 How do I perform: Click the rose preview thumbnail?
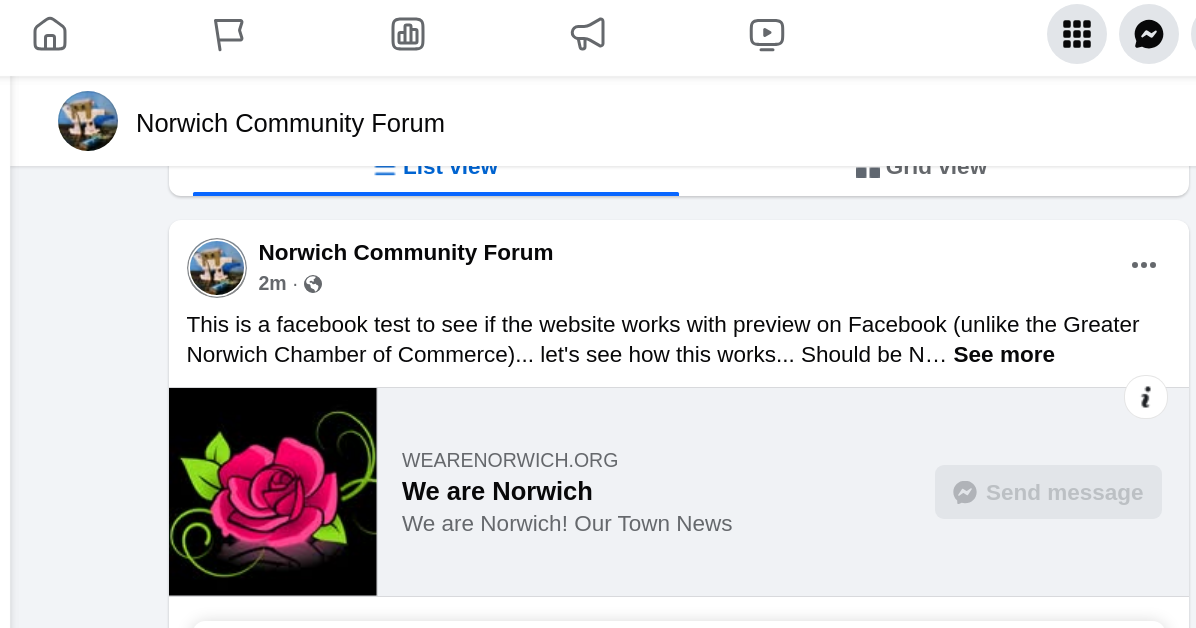tap(273, 492)
